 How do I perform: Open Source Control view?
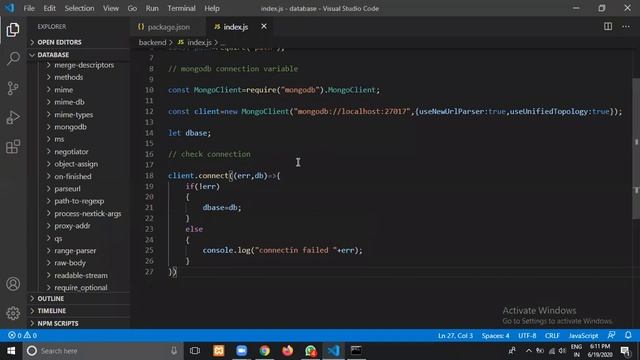(13, 88)
